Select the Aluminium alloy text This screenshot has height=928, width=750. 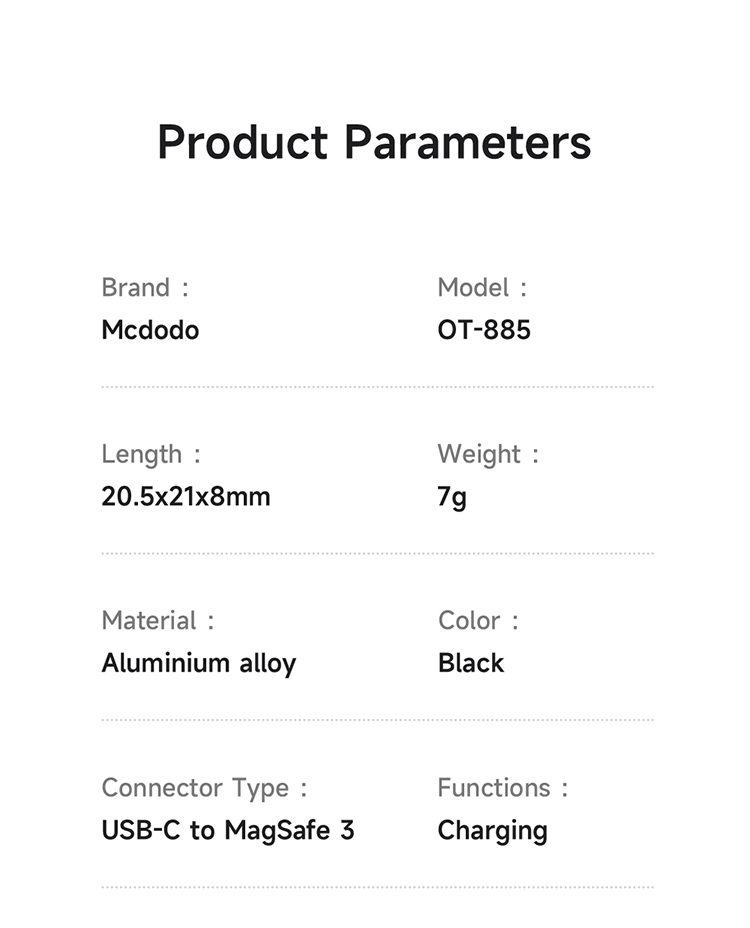(199, 663)
